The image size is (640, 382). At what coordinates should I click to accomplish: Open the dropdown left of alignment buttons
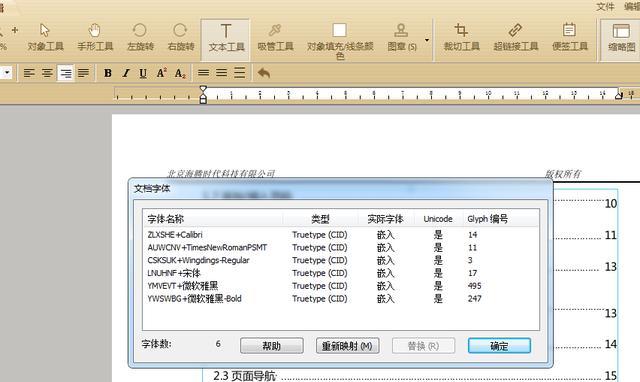7,73
